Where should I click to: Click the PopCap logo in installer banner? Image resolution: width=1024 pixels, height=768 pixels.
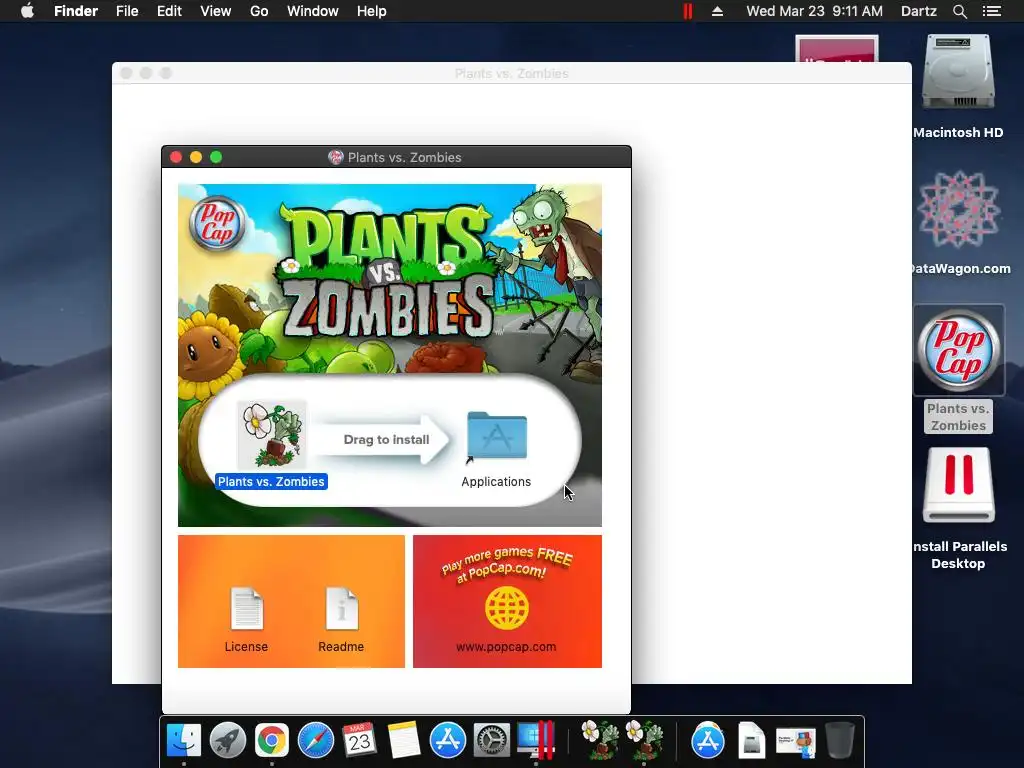[217, 223]
